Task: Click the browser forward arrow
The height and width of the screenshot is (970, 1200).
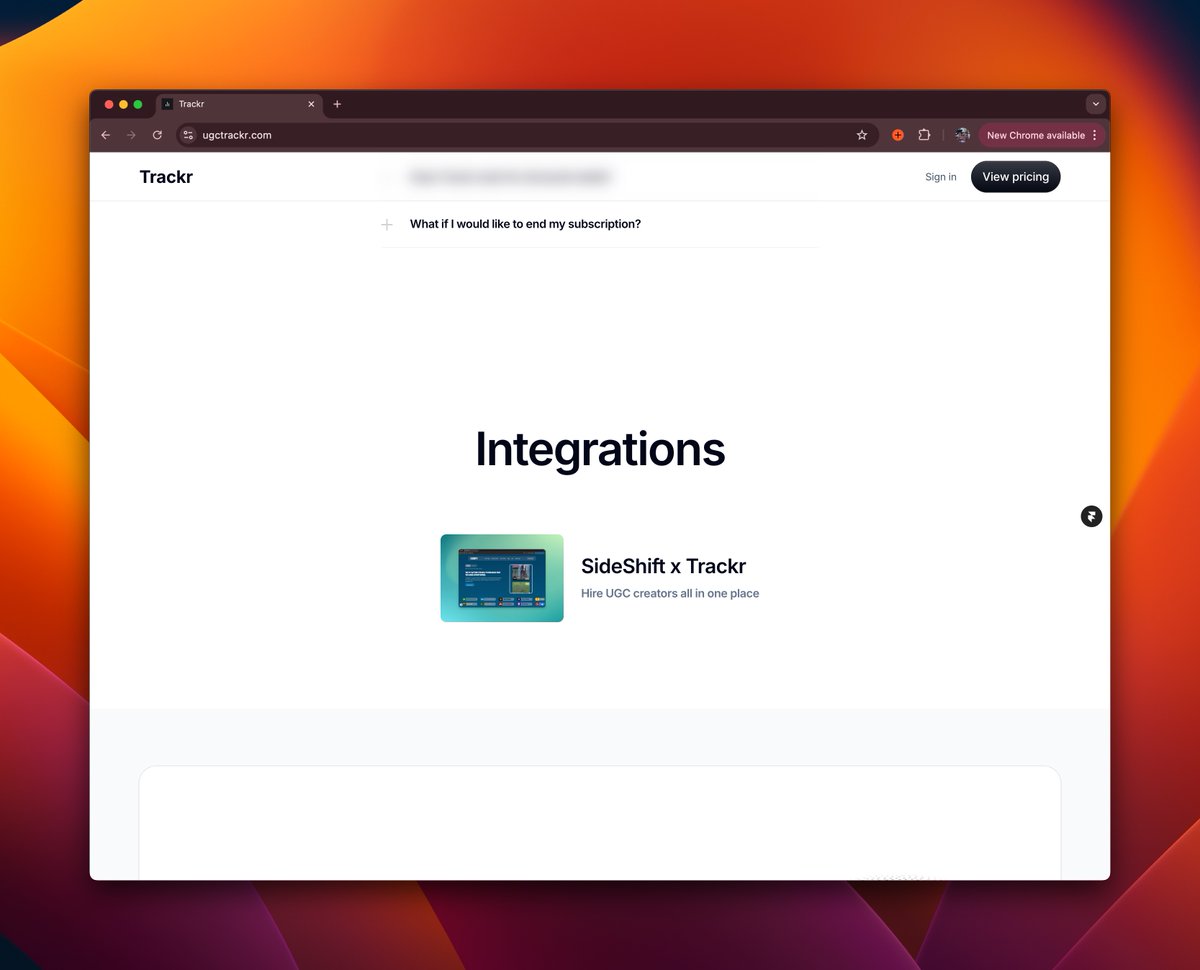Action: (131, 135)
